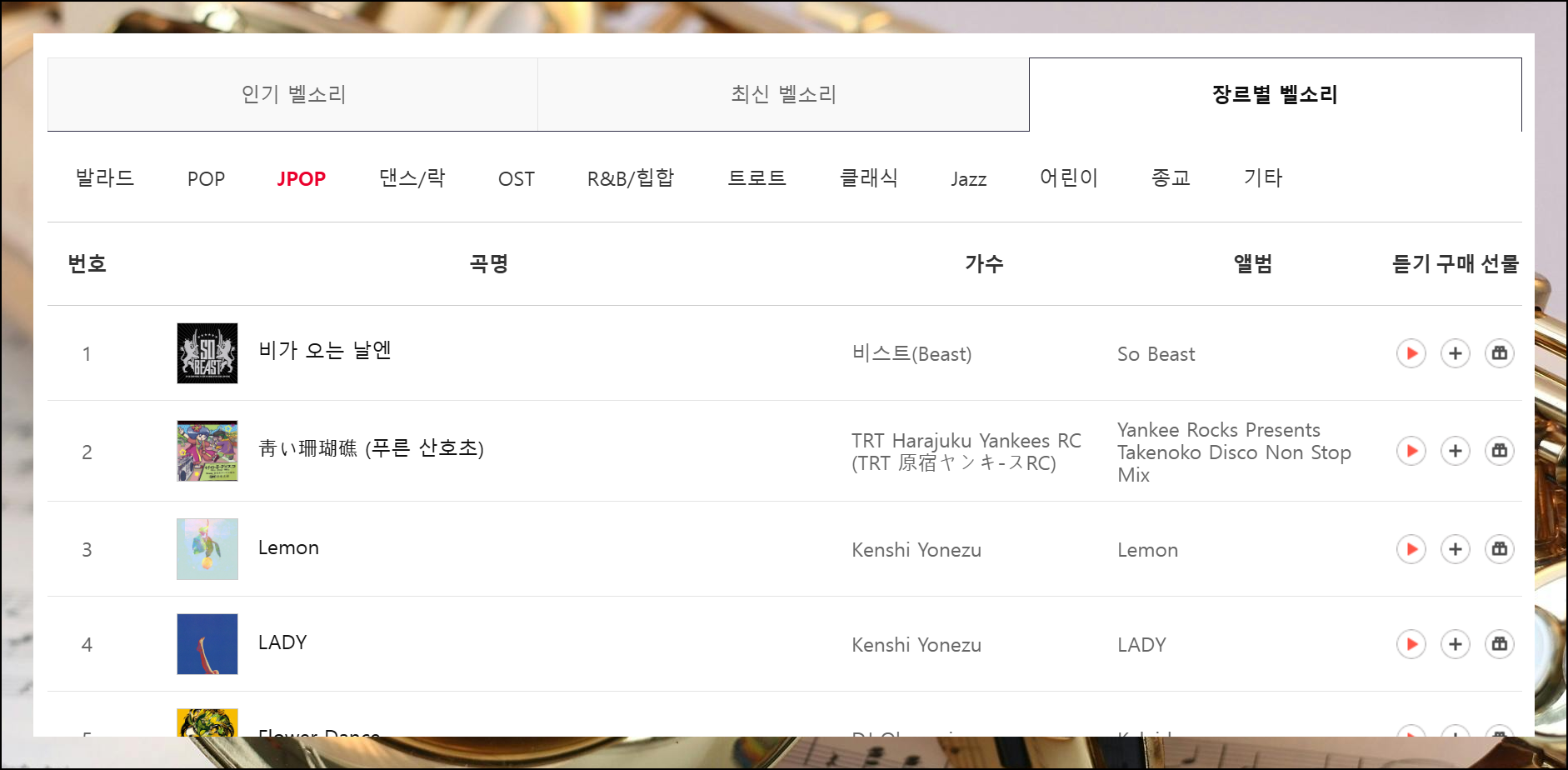Click album name LADY in album column
Image resolution: width=1568 pixels, height=770 pixels.
pyautogui.click(x=1141, y=645)
